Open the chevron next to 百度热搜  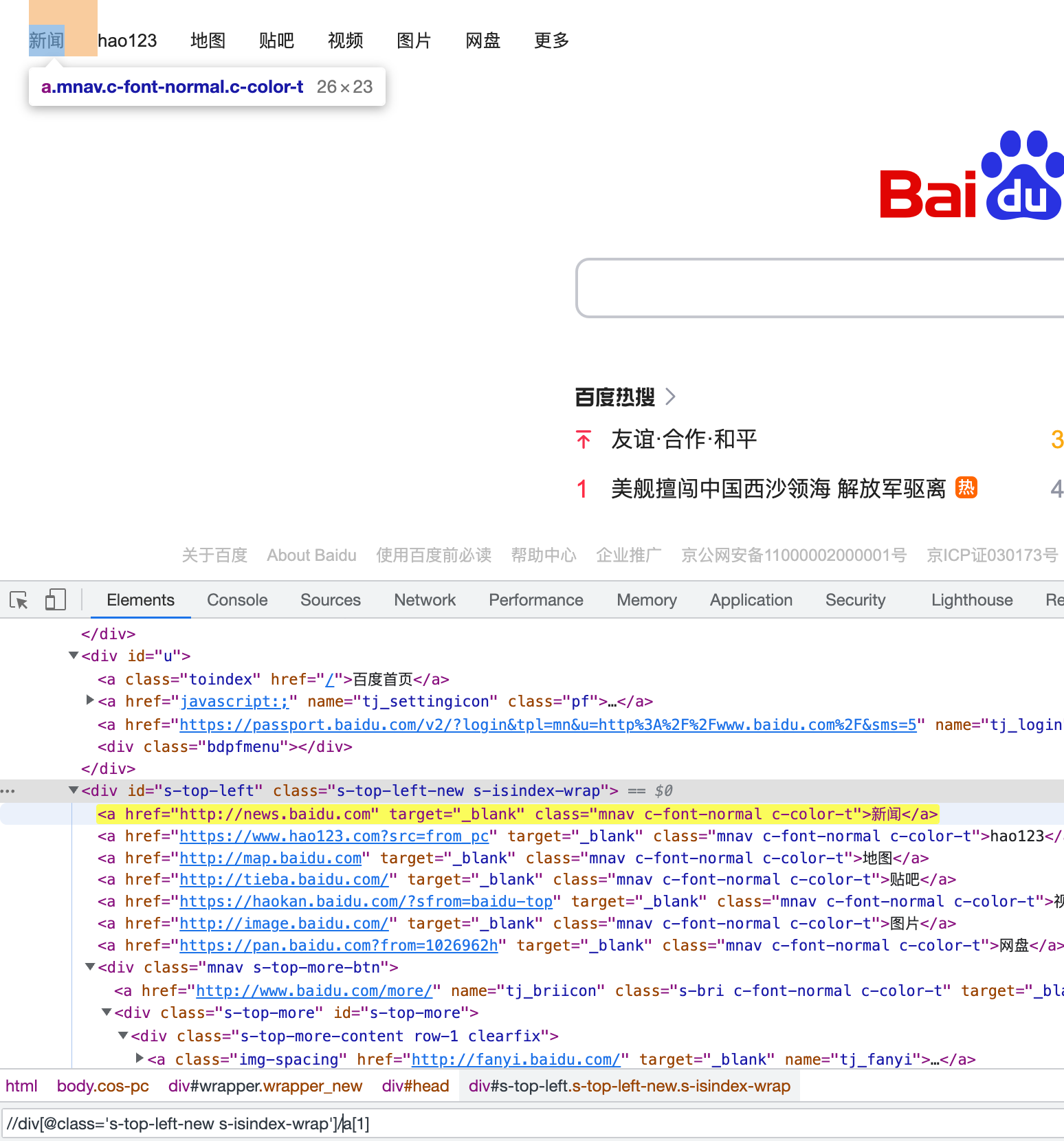[x=671, y=397]
